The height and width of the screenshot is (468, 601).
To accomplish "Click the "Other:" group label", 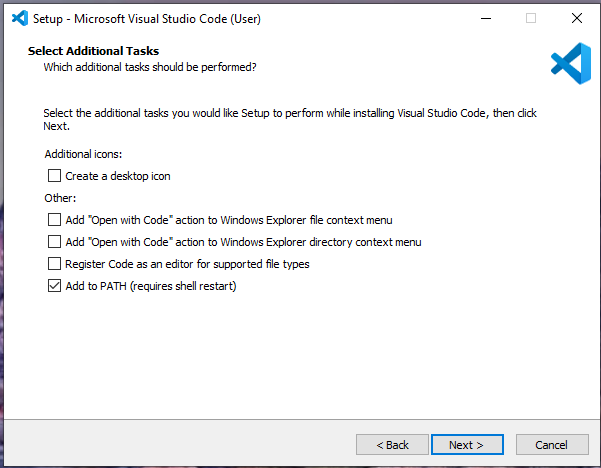I will 60,198.
